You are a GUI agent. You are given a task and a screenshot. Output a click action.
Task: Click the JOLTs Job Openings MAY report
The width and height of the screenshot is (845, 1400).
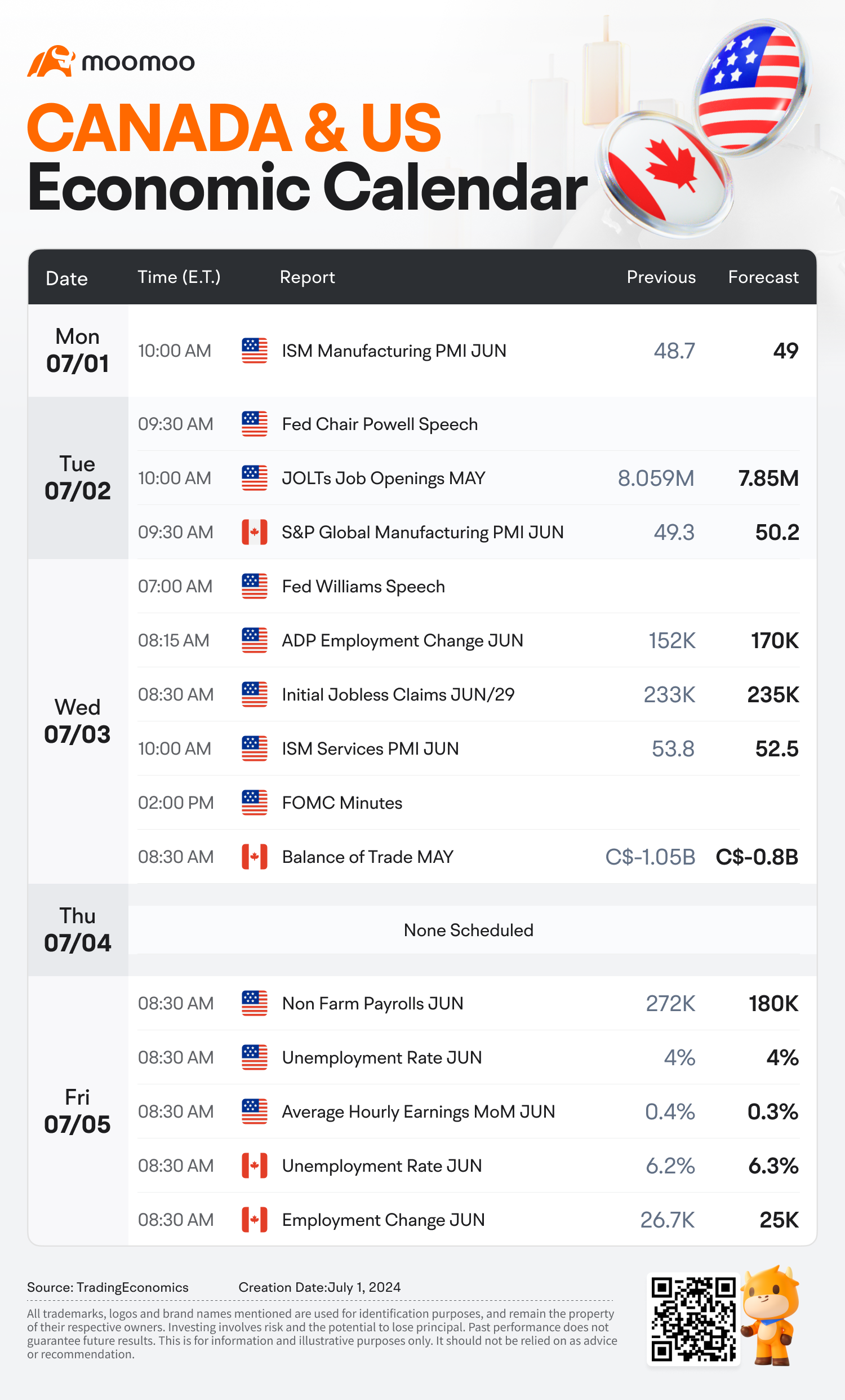[383, 479]
